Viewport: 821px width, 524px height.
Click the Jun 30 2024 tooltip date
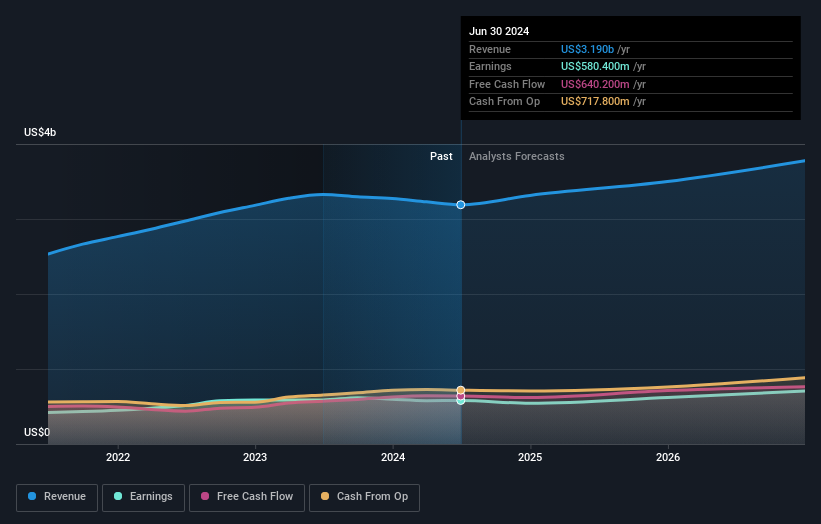pyautogui.click(x=498, y=31)
